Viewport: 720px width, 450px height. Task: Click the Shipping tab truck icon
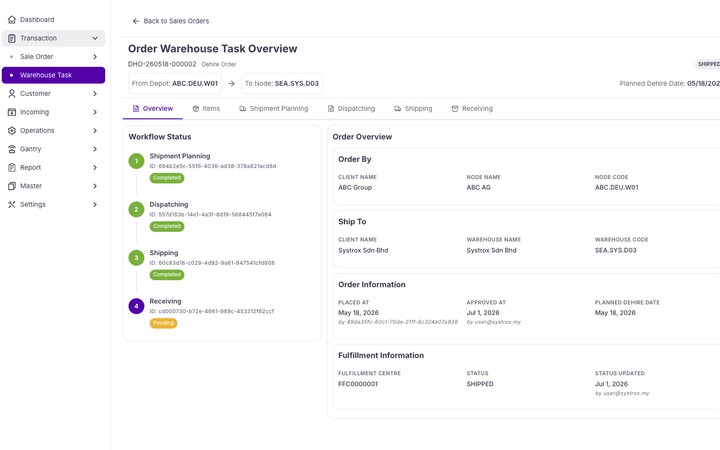[x=398, y=109]
